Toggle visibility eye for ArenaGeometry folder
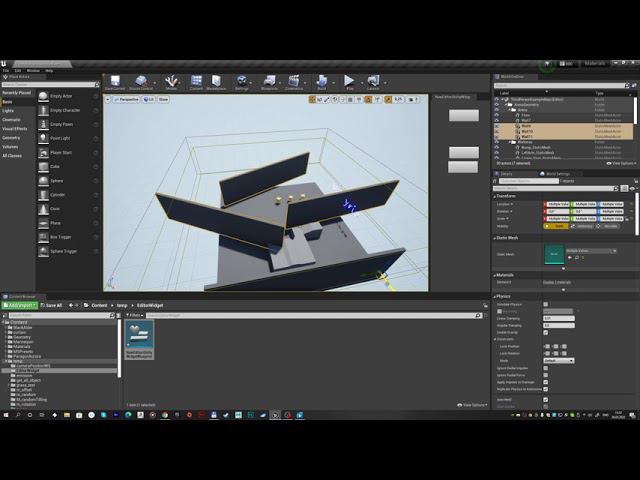Screen dimensions: 640x480 [497, 104]
